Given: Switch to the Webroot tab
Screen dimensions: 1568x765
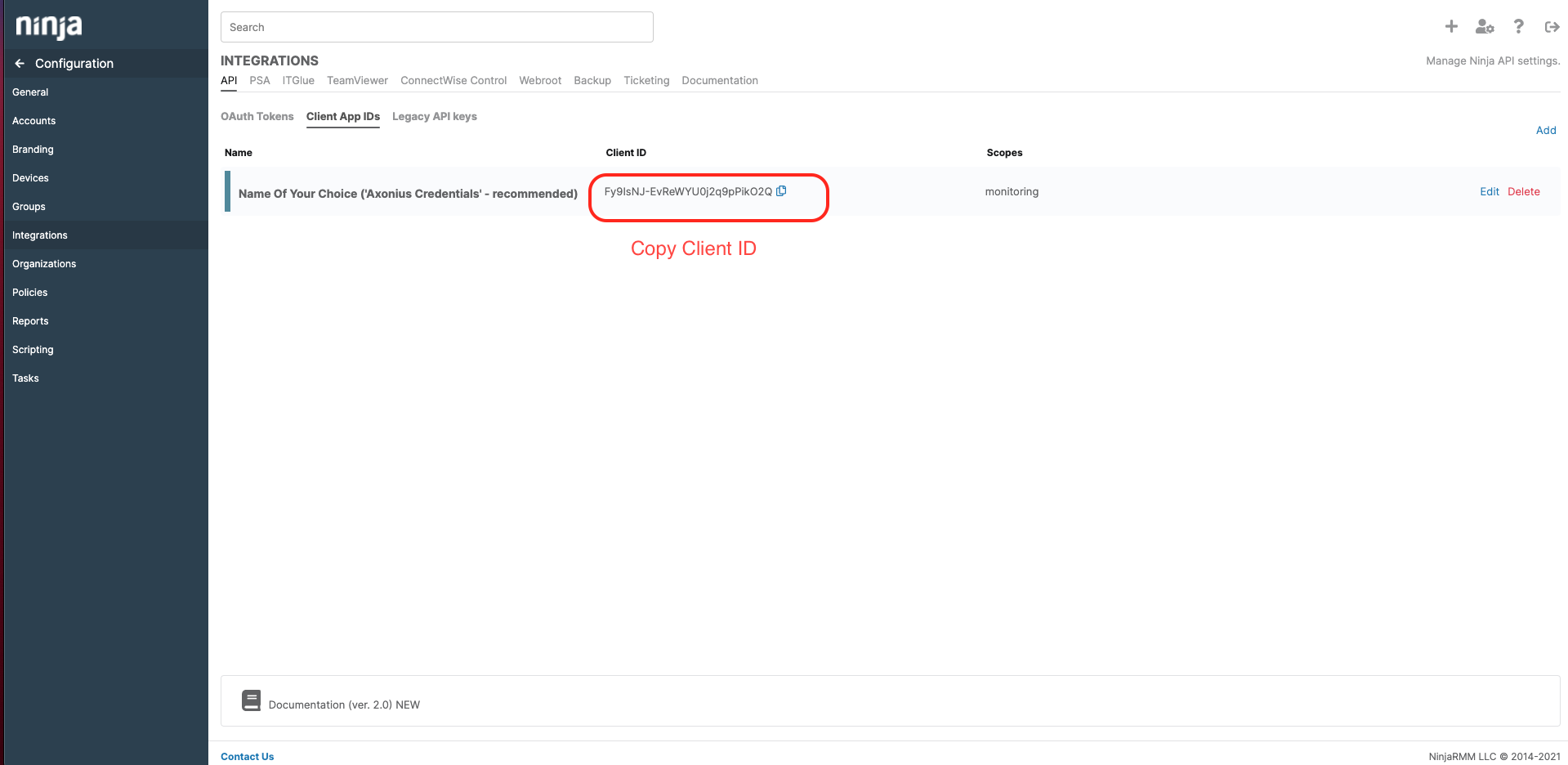Looking at the screenshot, I should point(540,80).
